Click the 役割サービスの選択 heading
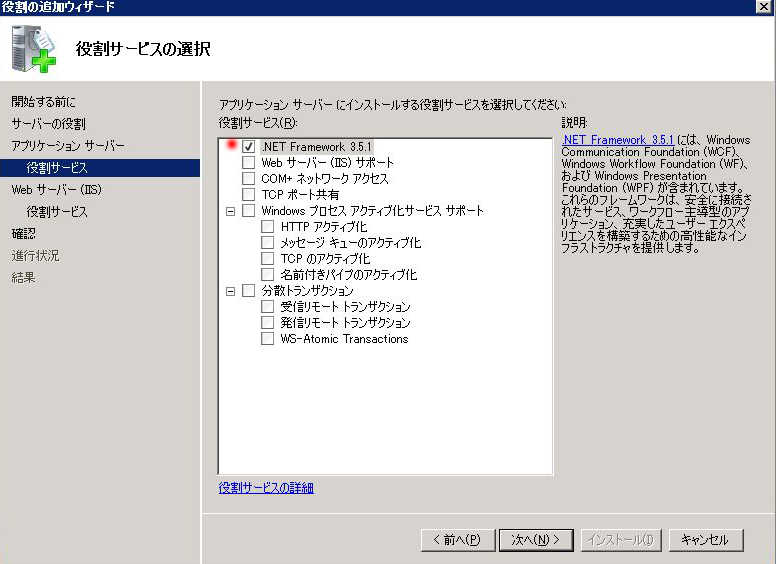 click(143, 48)
